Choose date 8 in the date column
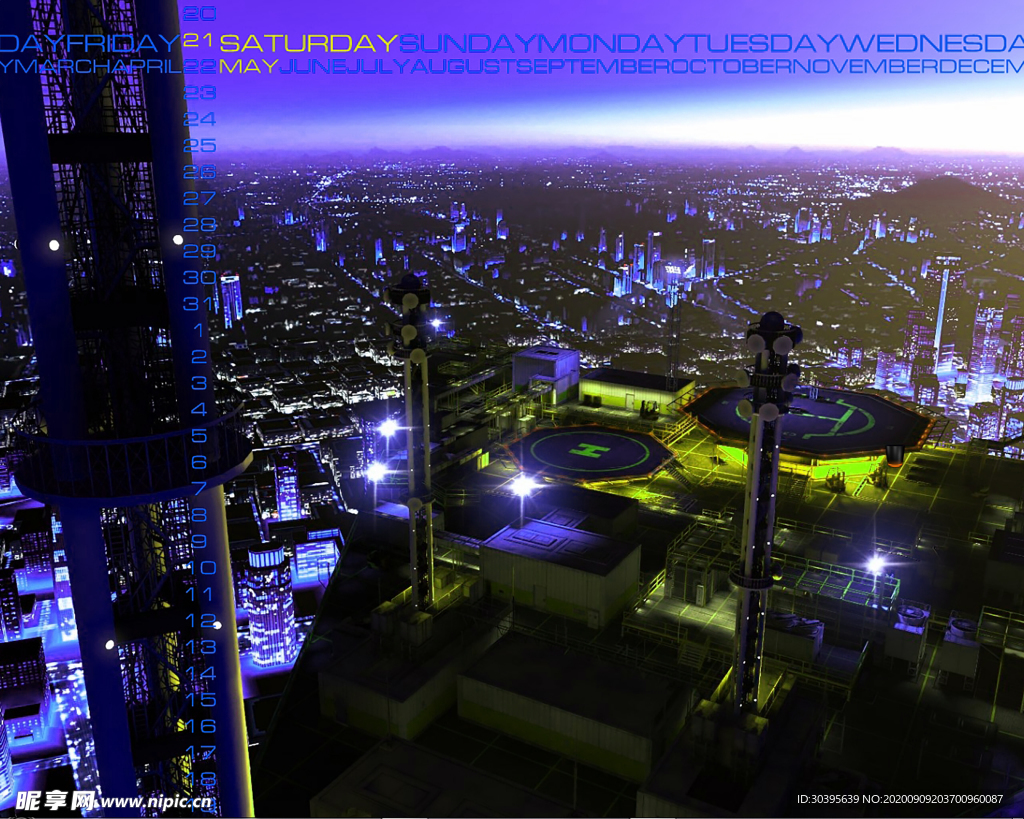The height and width of the screenshot is (819, 1024). pyautogui.click(x=199, y=515)
